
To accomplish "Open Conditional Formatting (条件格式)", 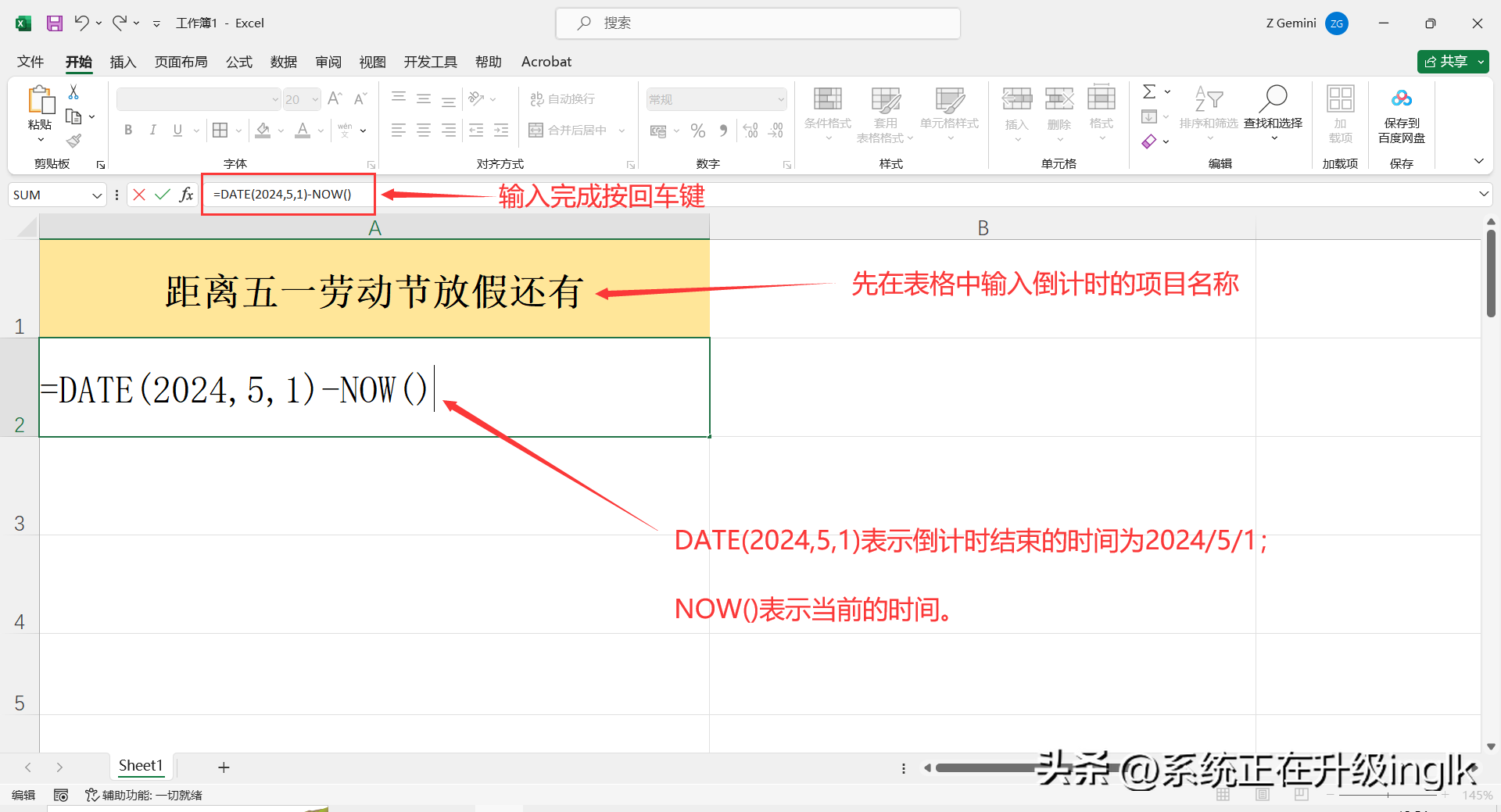I will [828, 113].
